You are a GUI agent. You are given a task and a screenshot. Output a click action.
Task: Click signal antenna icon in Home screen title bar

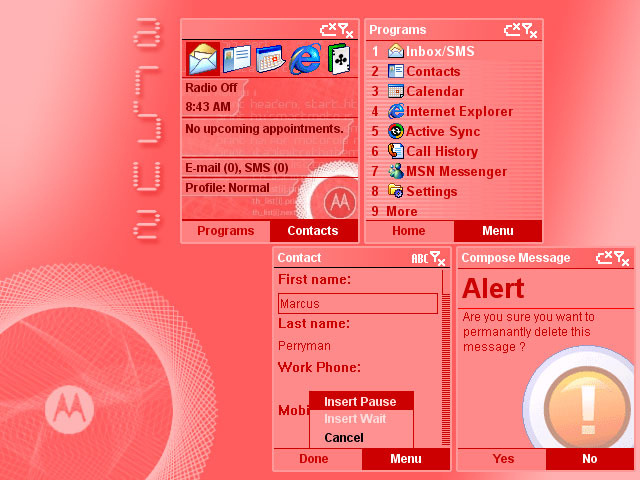pos(346,30)
